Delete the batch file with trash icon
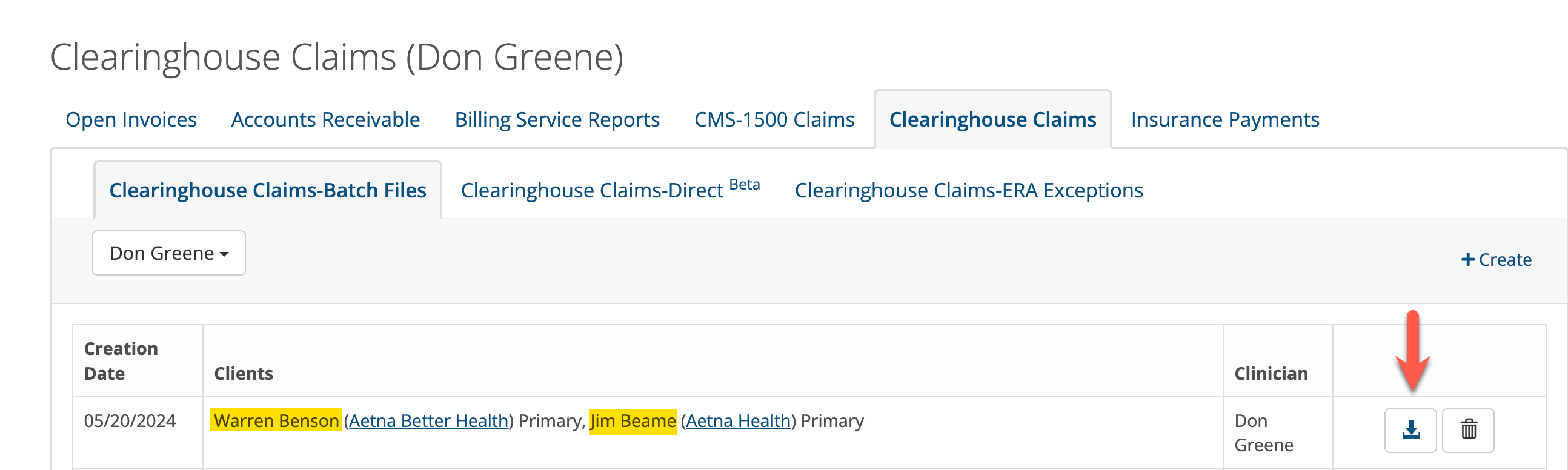This screenshot has width=1568, height=470. (x=1467, y=430)
